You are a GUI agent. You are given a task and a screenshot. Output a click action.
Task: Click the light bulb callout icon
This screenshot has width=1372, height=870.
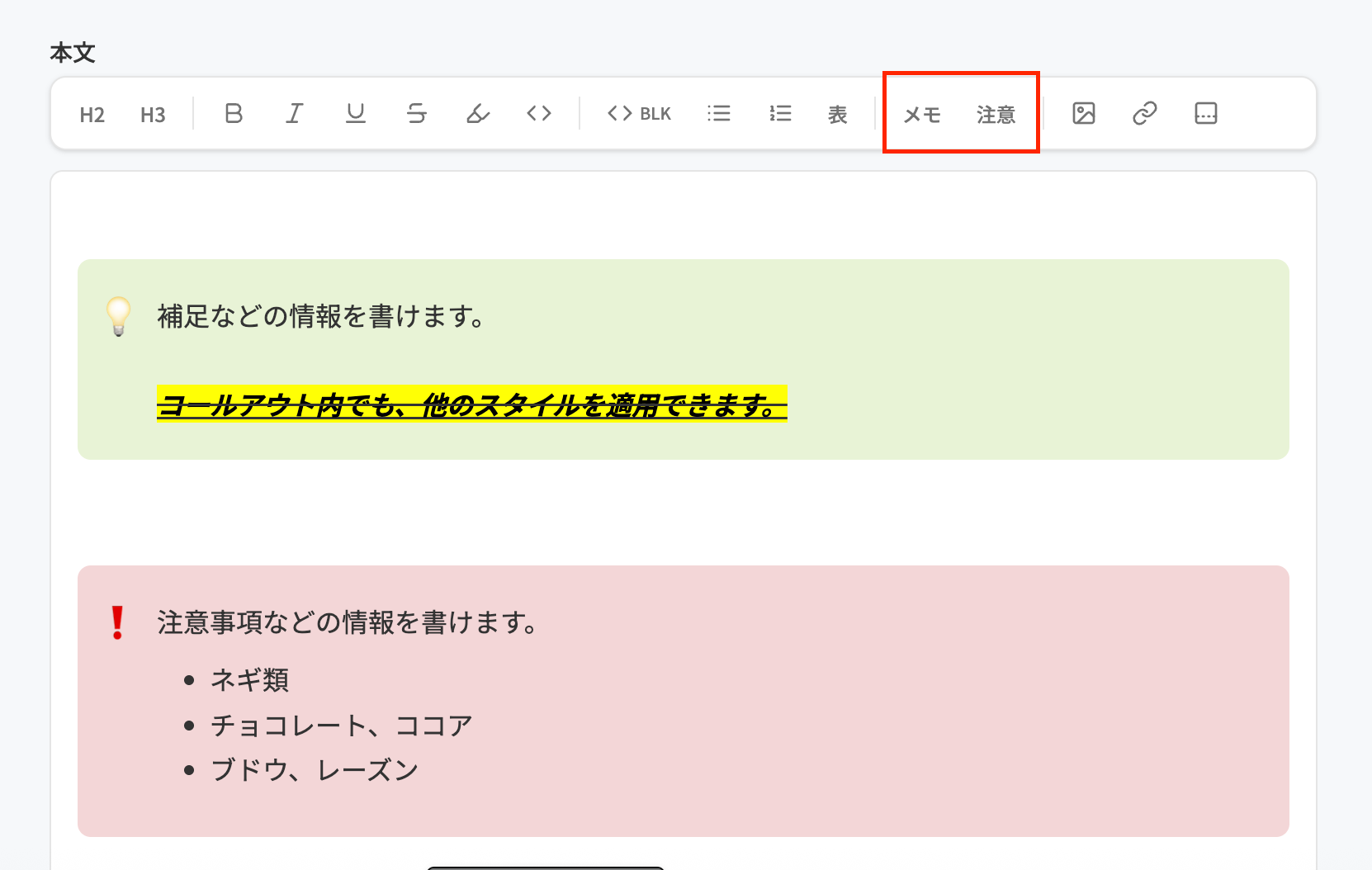[118, 316]
